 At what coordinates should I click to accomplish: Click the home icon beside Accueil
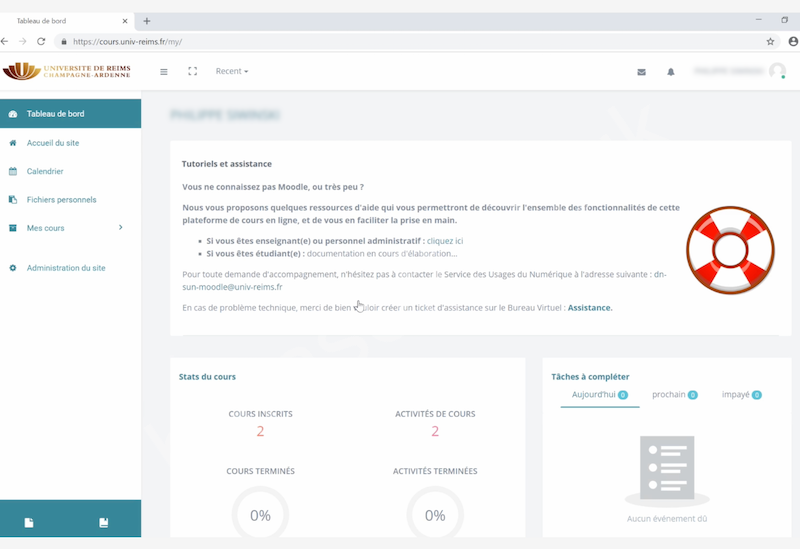(x=13, y=143)
